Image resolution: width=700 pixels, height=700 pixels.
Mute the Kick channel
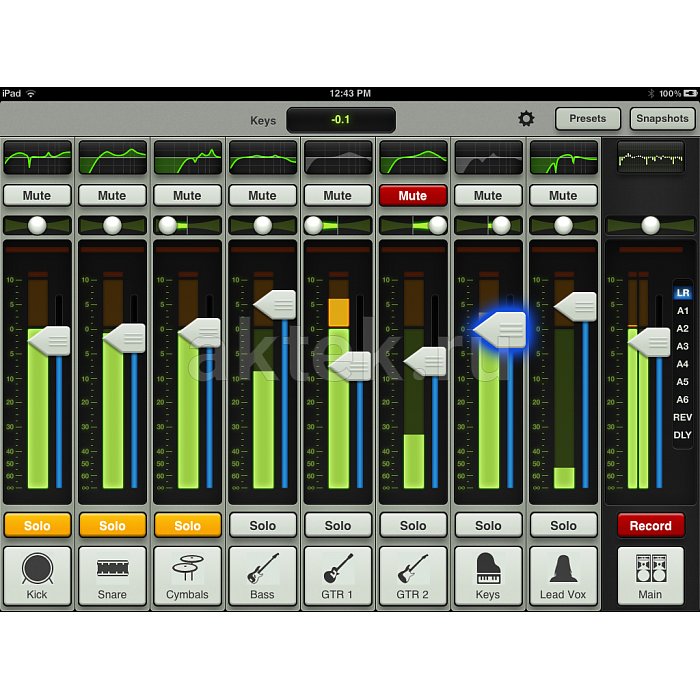[x=37, y=196]
